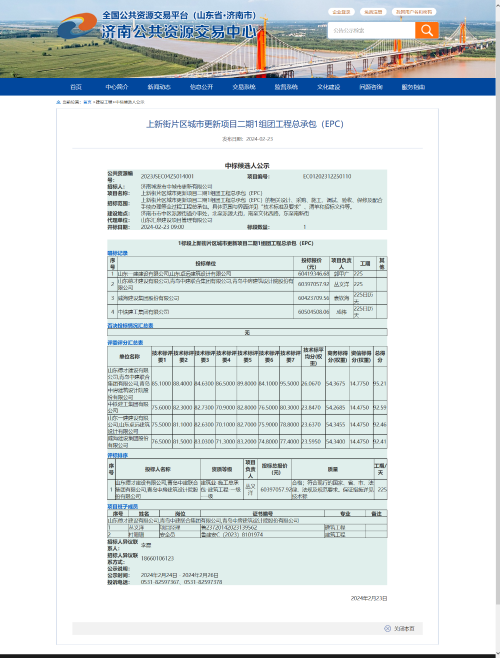Click the 开标记录 section link
The height and width of the screenshot is (658, 500).
click(117, 253)
